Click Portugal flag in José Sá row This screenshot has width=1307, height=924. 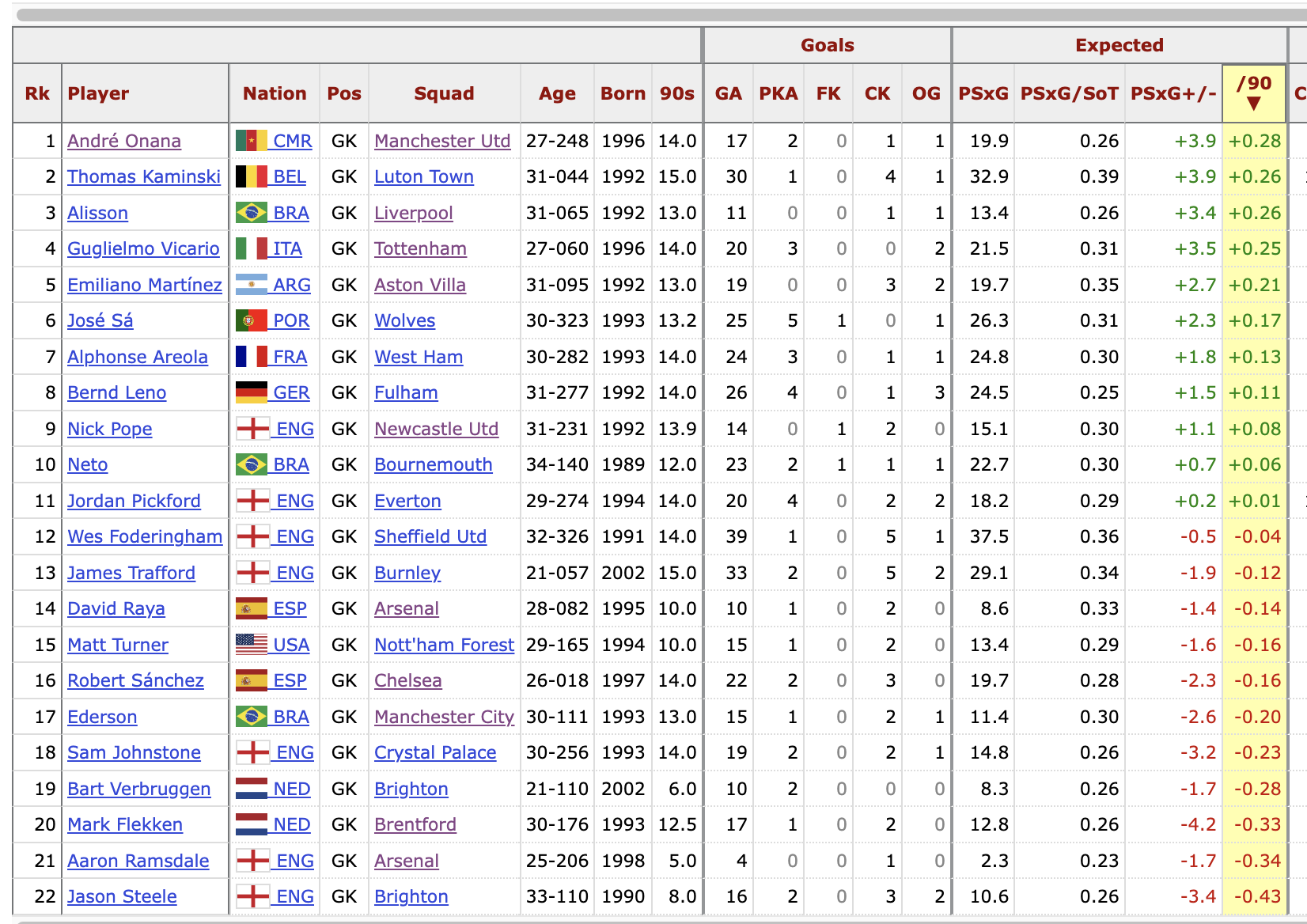tap(252, 320)
